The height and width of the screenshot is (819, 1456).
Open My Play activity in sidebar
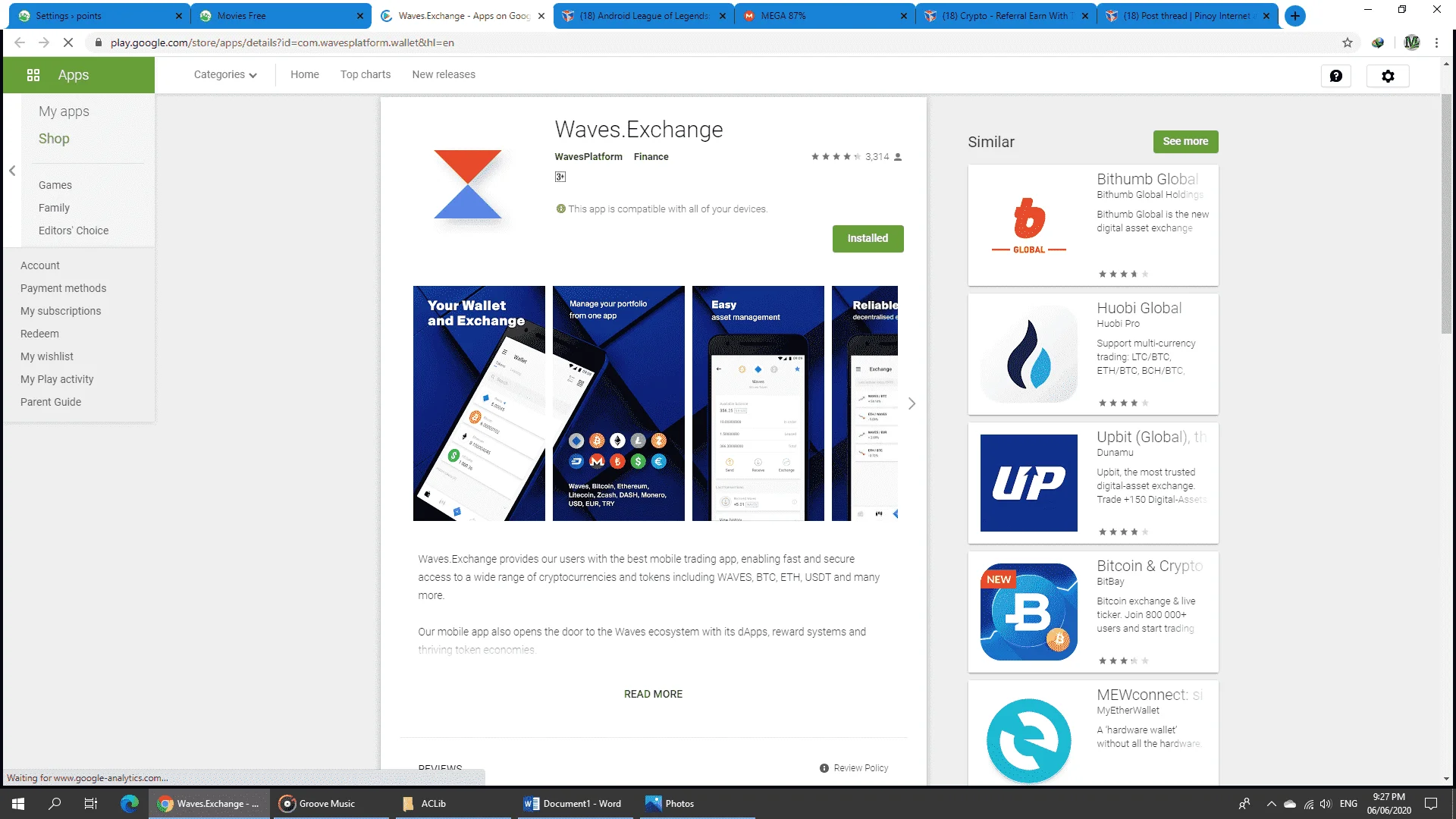click(x=57, y=379)
